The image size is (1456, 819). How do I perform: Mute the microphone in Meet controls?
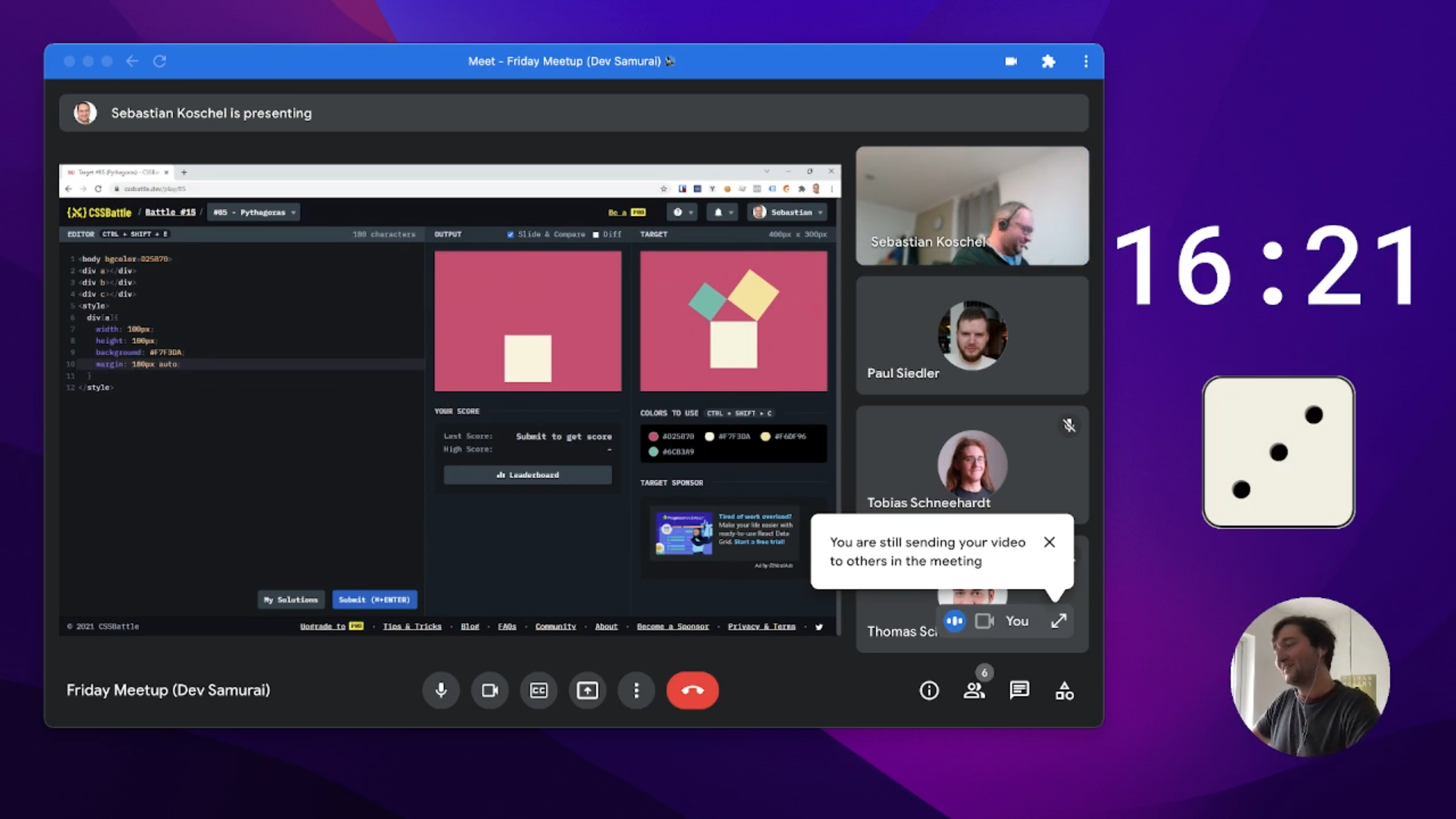[441, 690]
